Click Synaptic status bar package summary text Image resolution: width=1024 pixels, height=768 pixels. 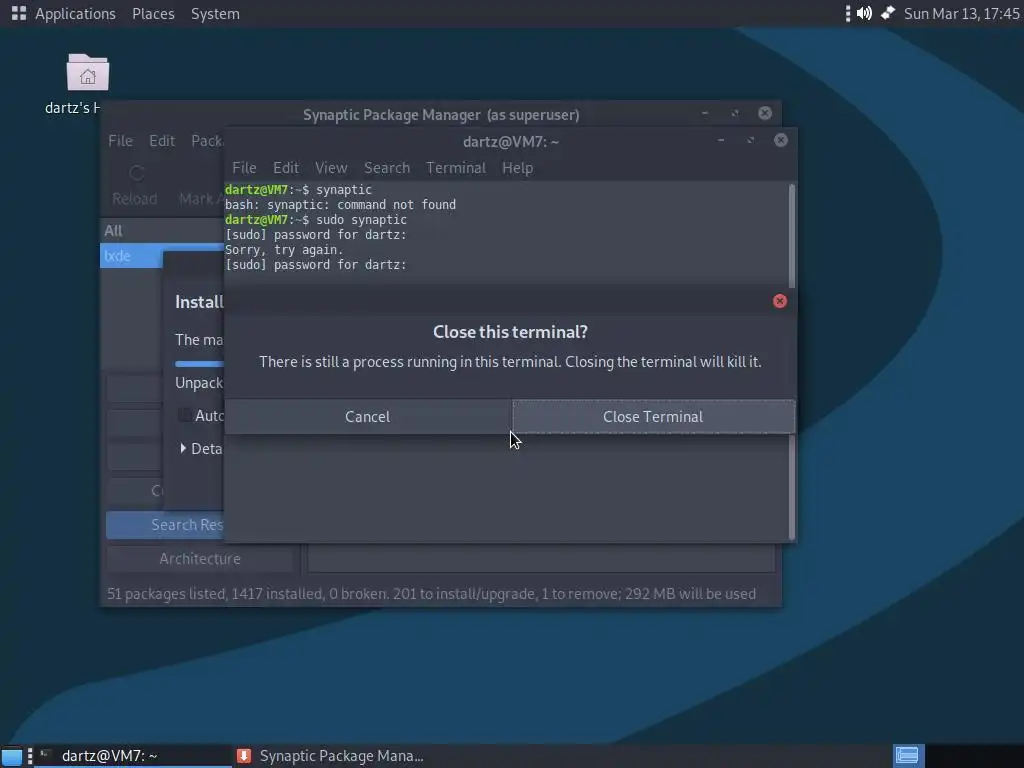[431, 594]
